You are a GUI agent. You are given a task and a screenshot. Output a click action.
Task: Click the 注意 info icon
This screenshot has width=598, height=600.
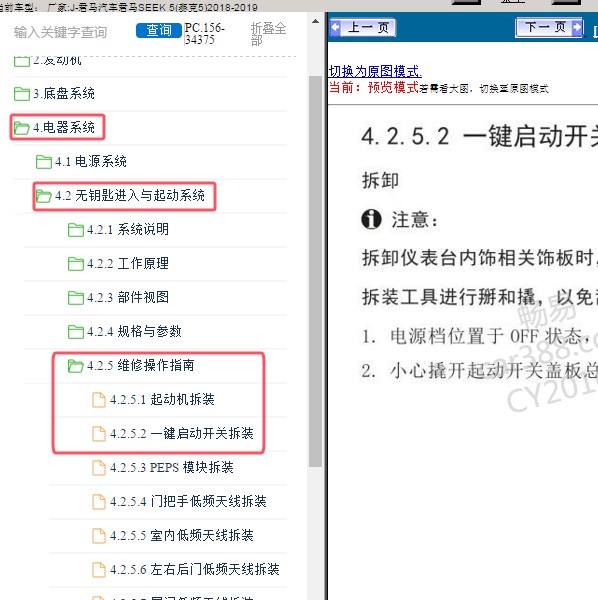[x=371, y=219]
